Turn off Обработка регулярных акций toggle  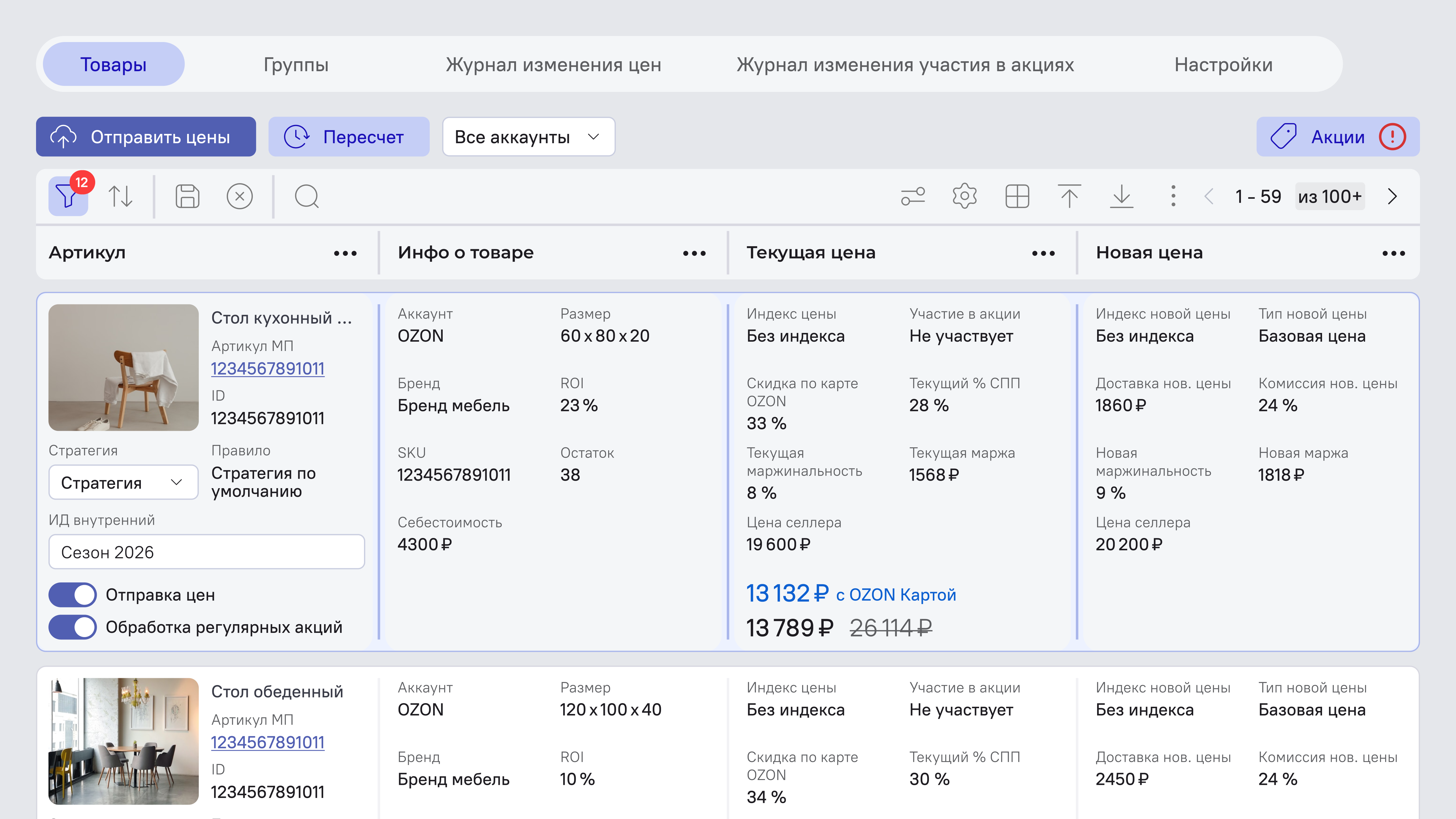[x=72, y=627]
